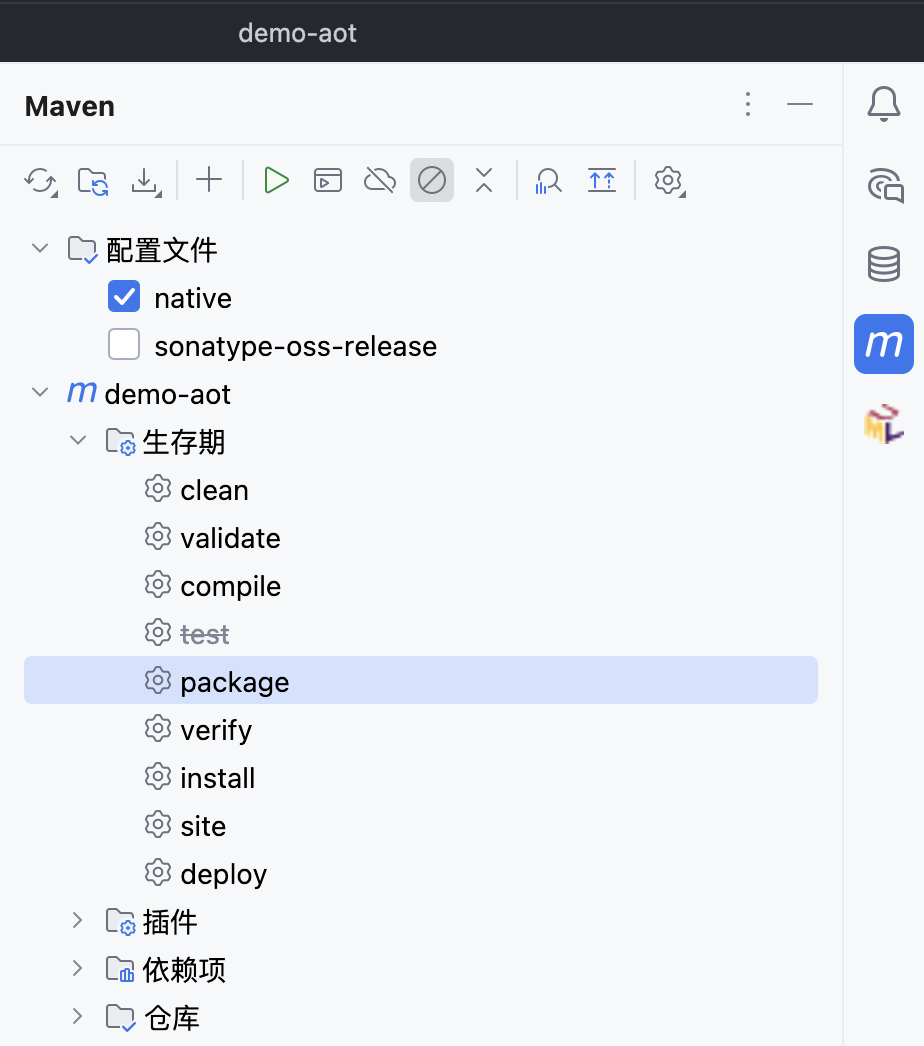Open Maven settings via the gear icon
The image size is (924, 1046).
(x=668, y=180)
